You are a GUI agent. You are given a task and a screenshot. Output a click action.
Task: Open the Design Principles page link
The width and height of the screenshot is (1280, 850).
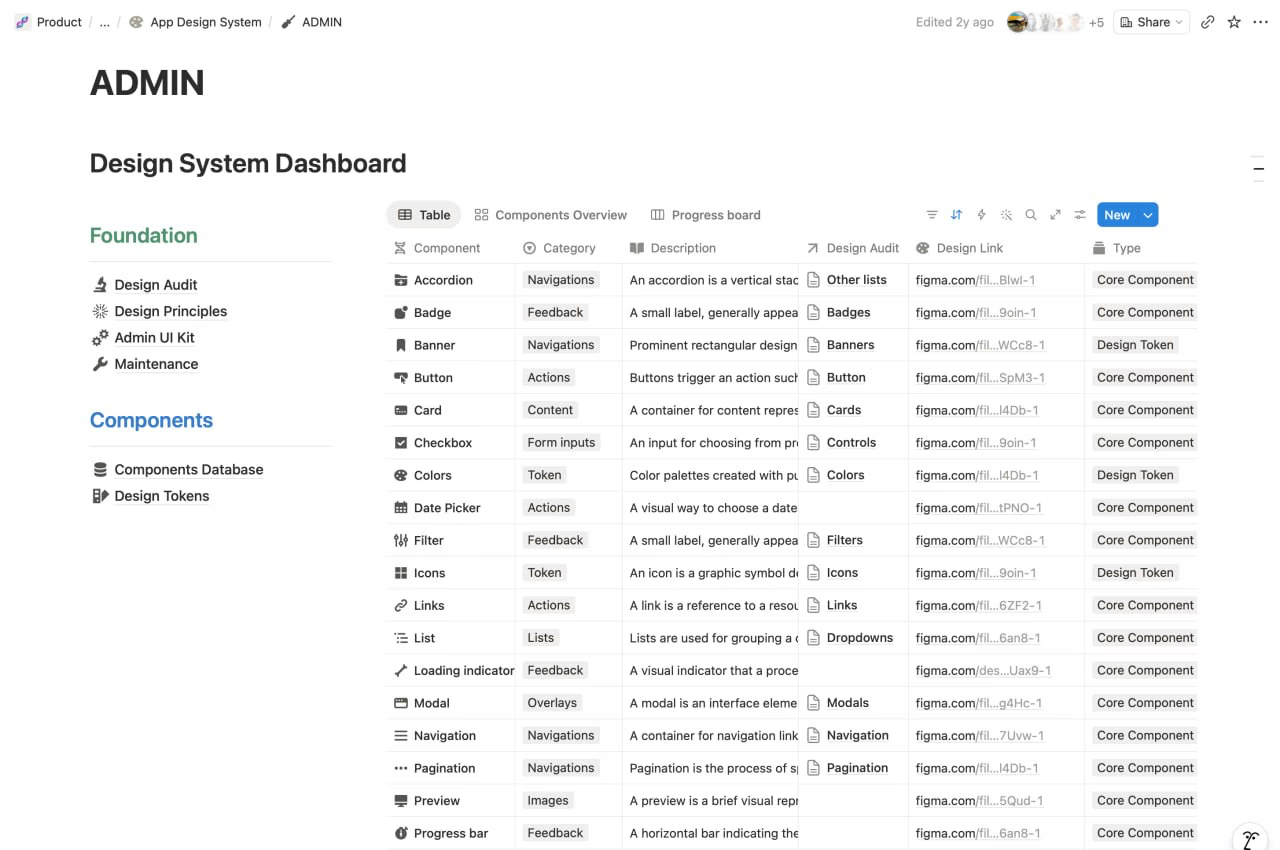tap(171, 311)
